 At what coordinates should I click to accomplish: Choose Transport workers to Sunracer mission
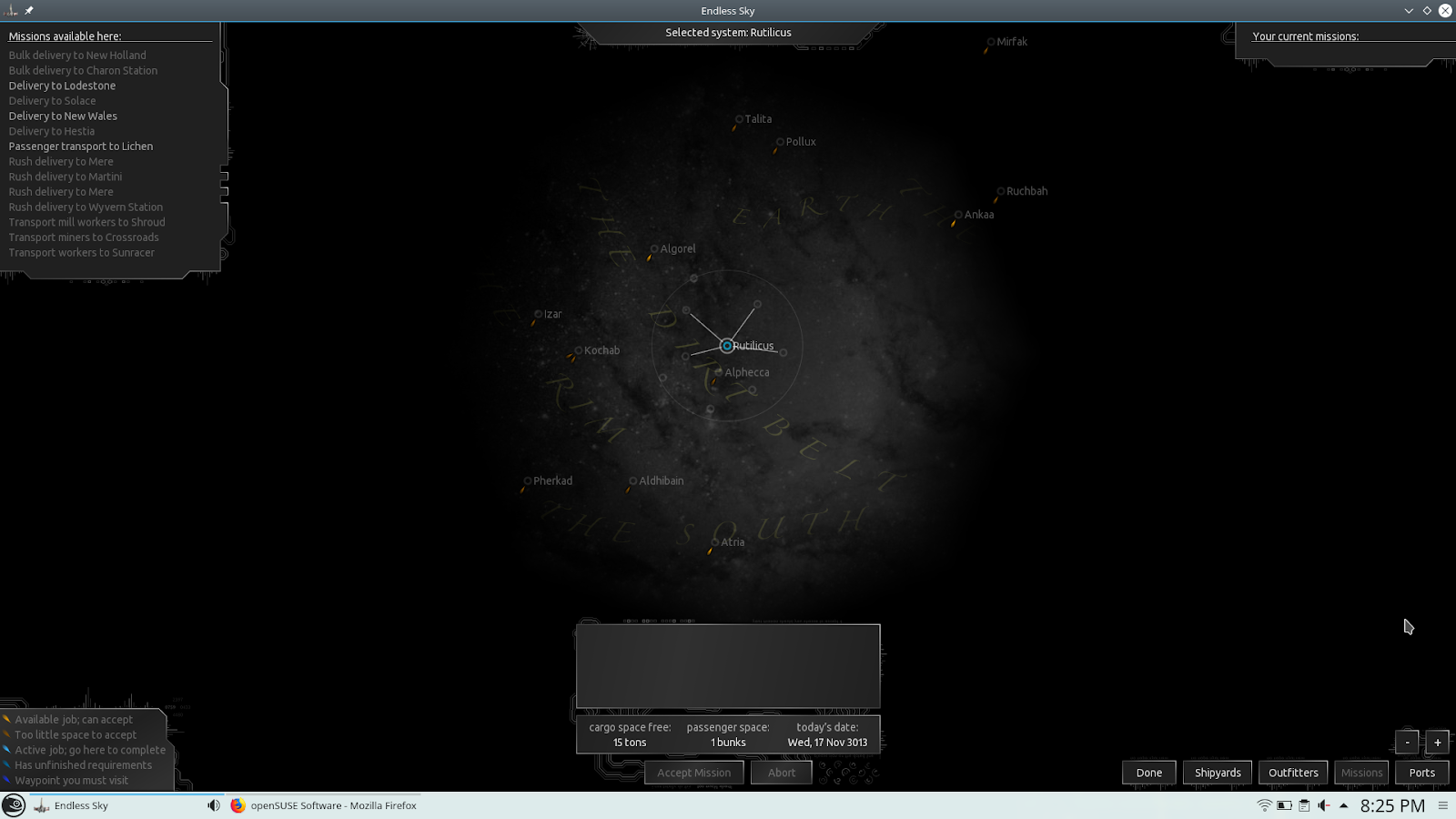pos(82,253)
